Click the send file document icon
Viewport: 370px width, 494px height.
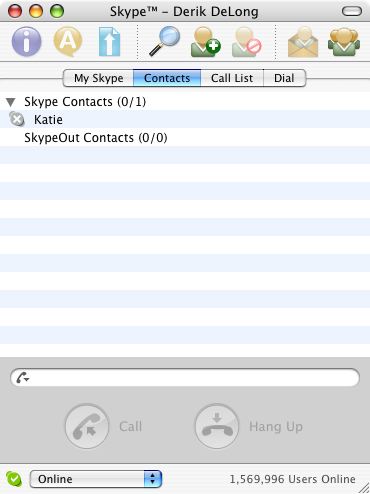(x=109, y=42)
